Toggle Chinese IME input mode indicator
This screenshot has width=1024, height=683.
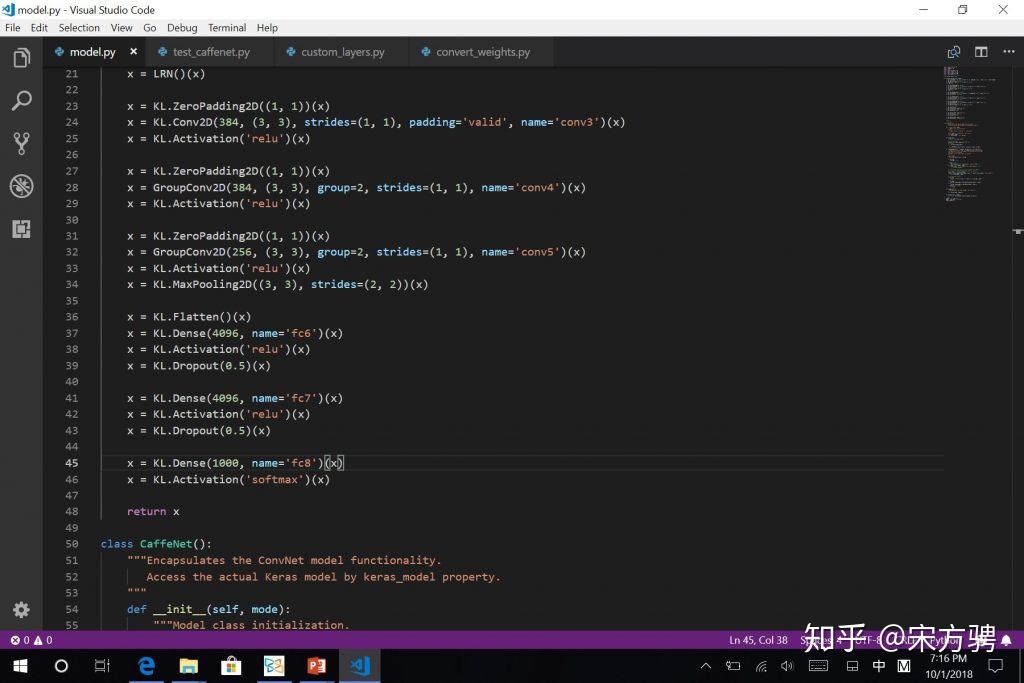pos(879,666)
